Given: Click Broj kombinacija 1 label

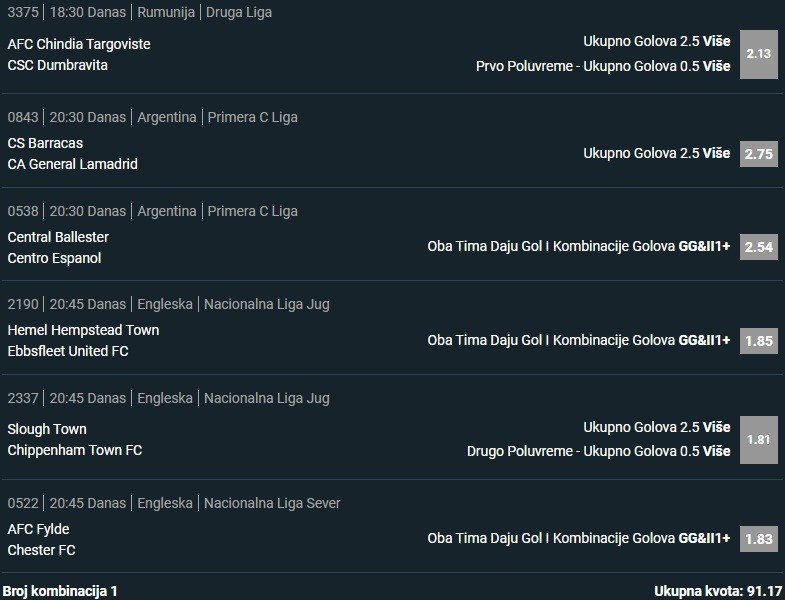Looking at the screenshot, I should coord(60,591).
